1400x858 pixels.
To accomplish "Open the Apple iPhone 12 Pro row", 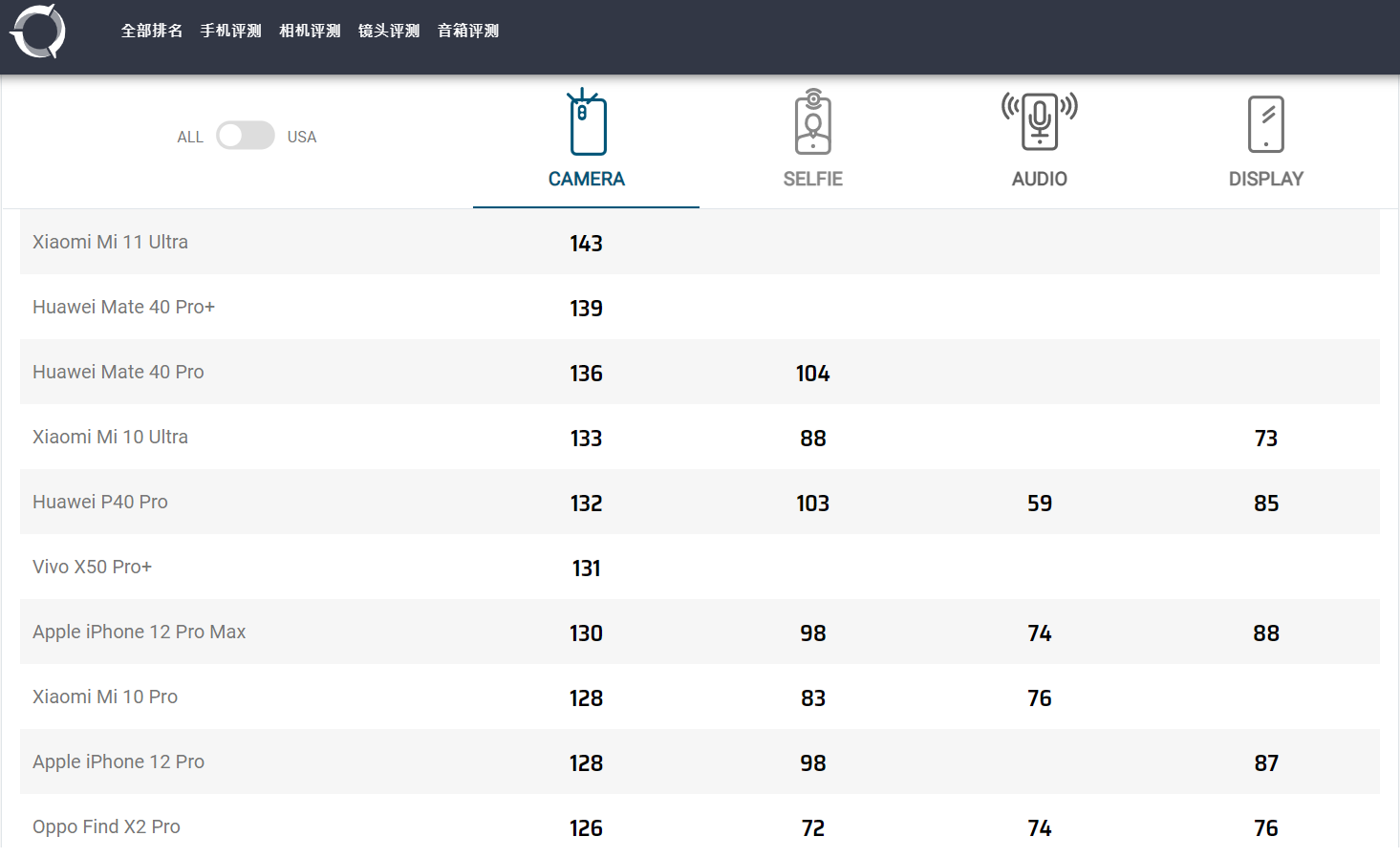I will 700,761.
